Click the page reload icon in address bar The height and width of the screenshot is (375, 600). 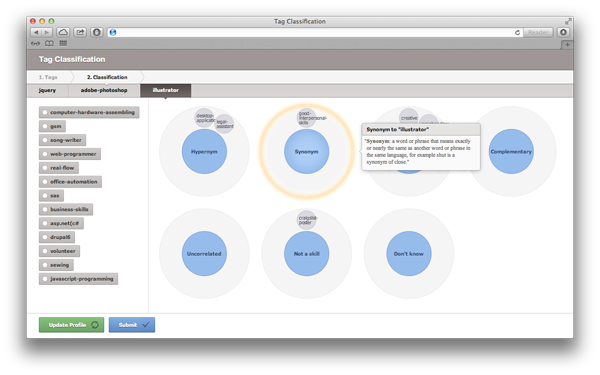517,33
